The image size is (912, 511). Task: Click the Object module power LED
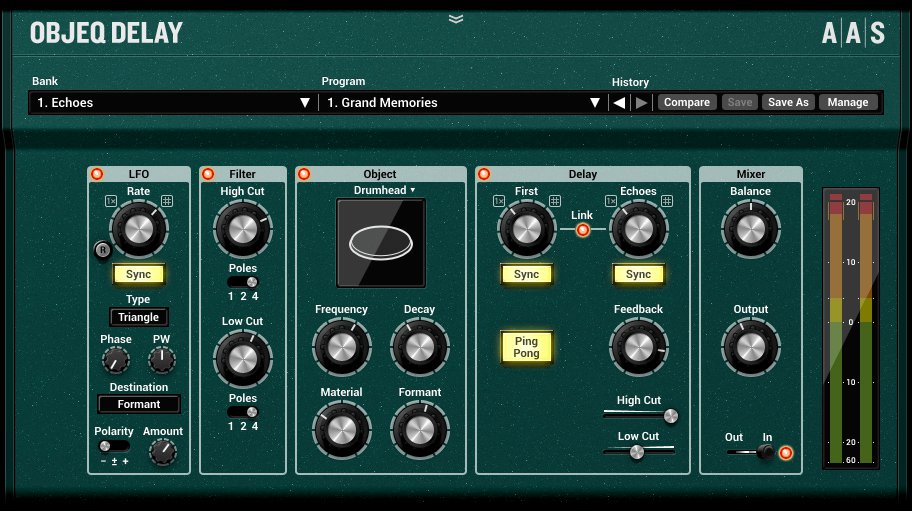[304, 174]
